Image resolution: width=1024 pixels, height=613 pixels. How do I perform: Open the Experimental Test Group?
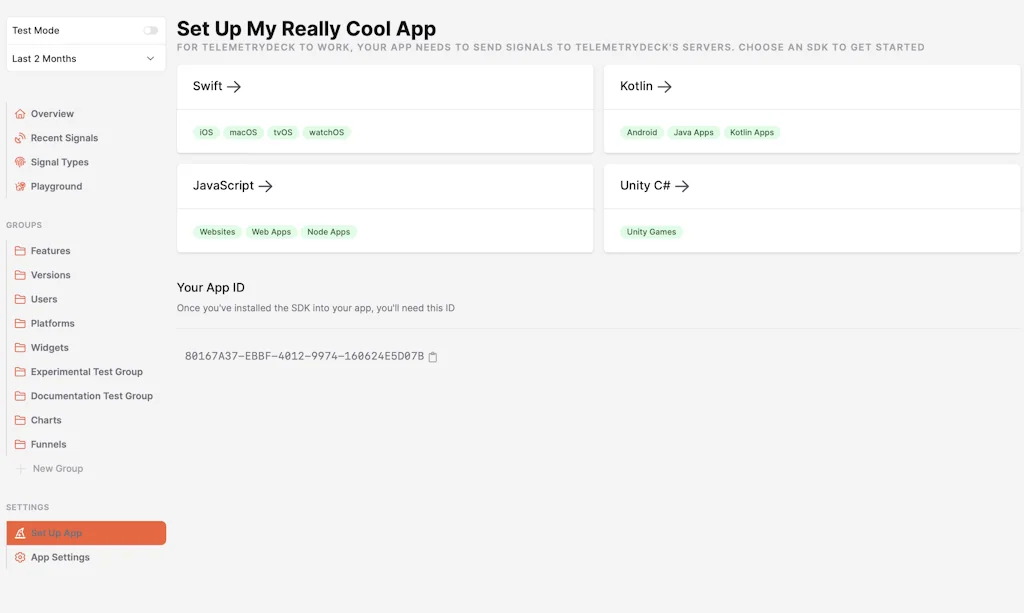coord(86,371)
